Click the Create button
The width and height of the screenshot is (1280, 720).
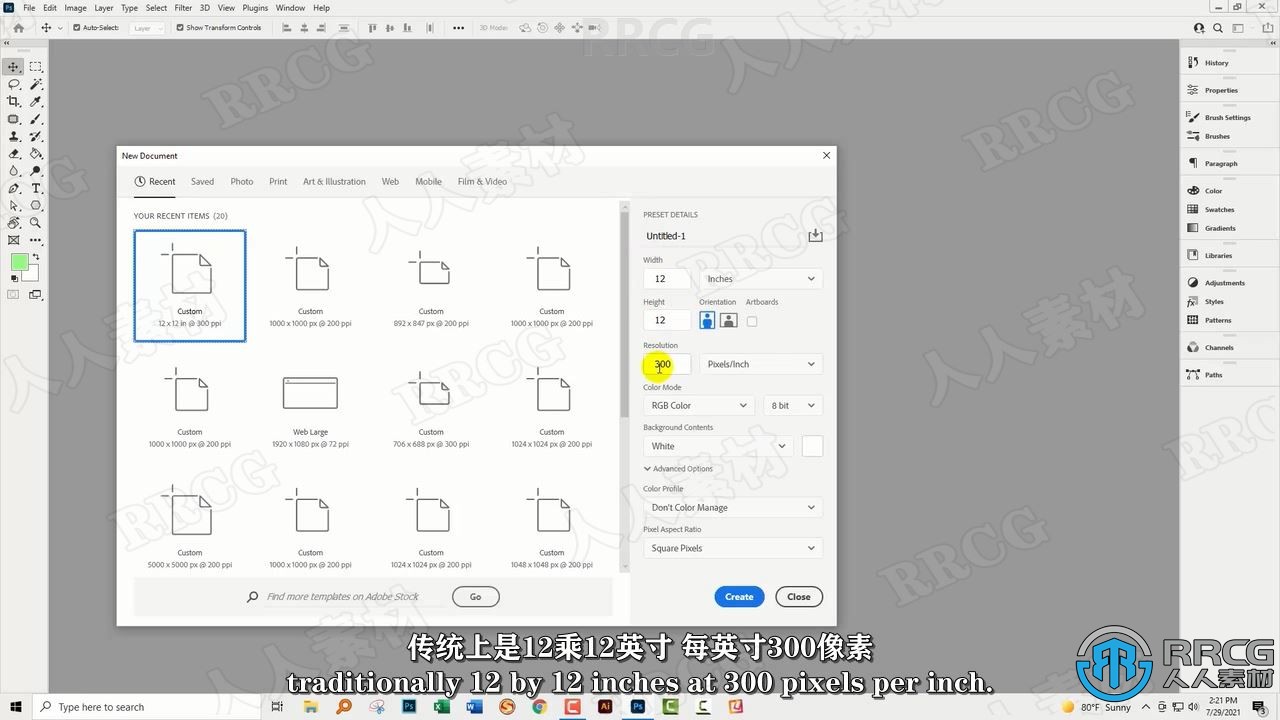739,597
